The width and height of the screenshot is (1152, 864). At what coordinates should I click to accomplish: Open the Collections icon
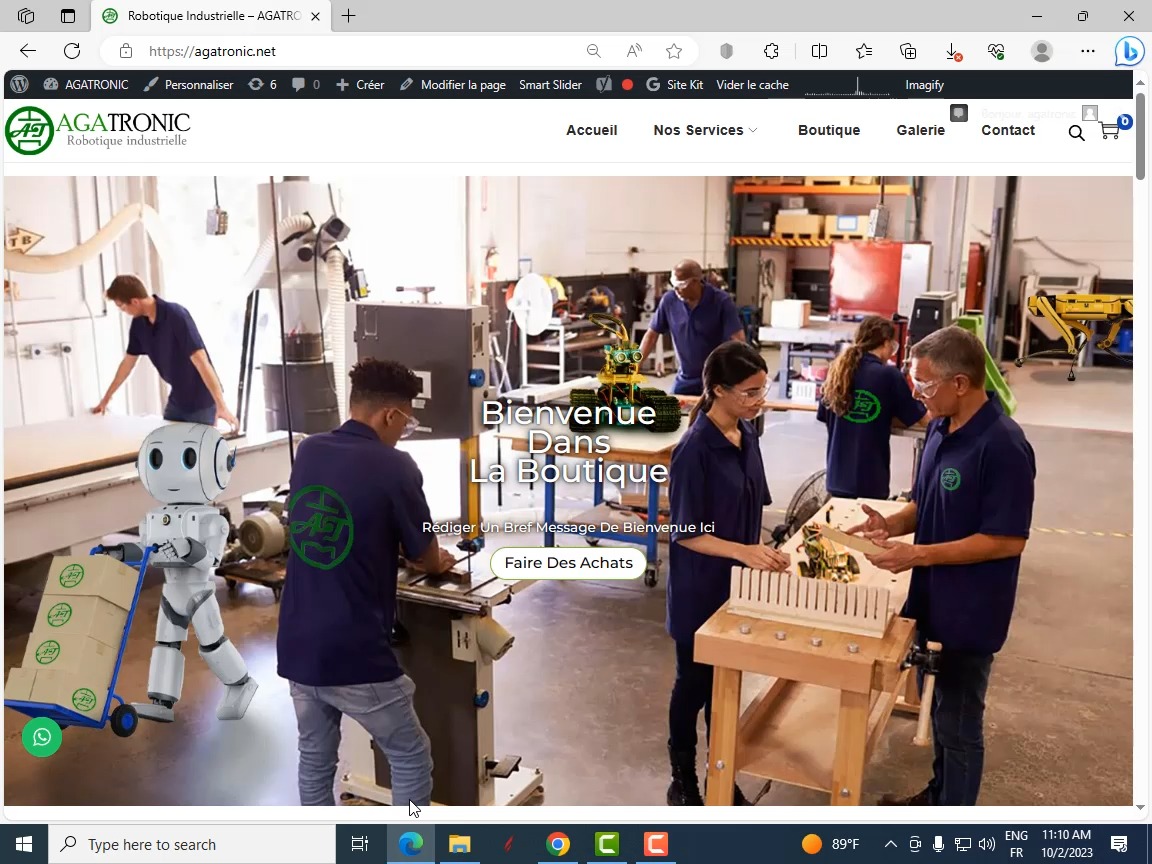(908, 51)
